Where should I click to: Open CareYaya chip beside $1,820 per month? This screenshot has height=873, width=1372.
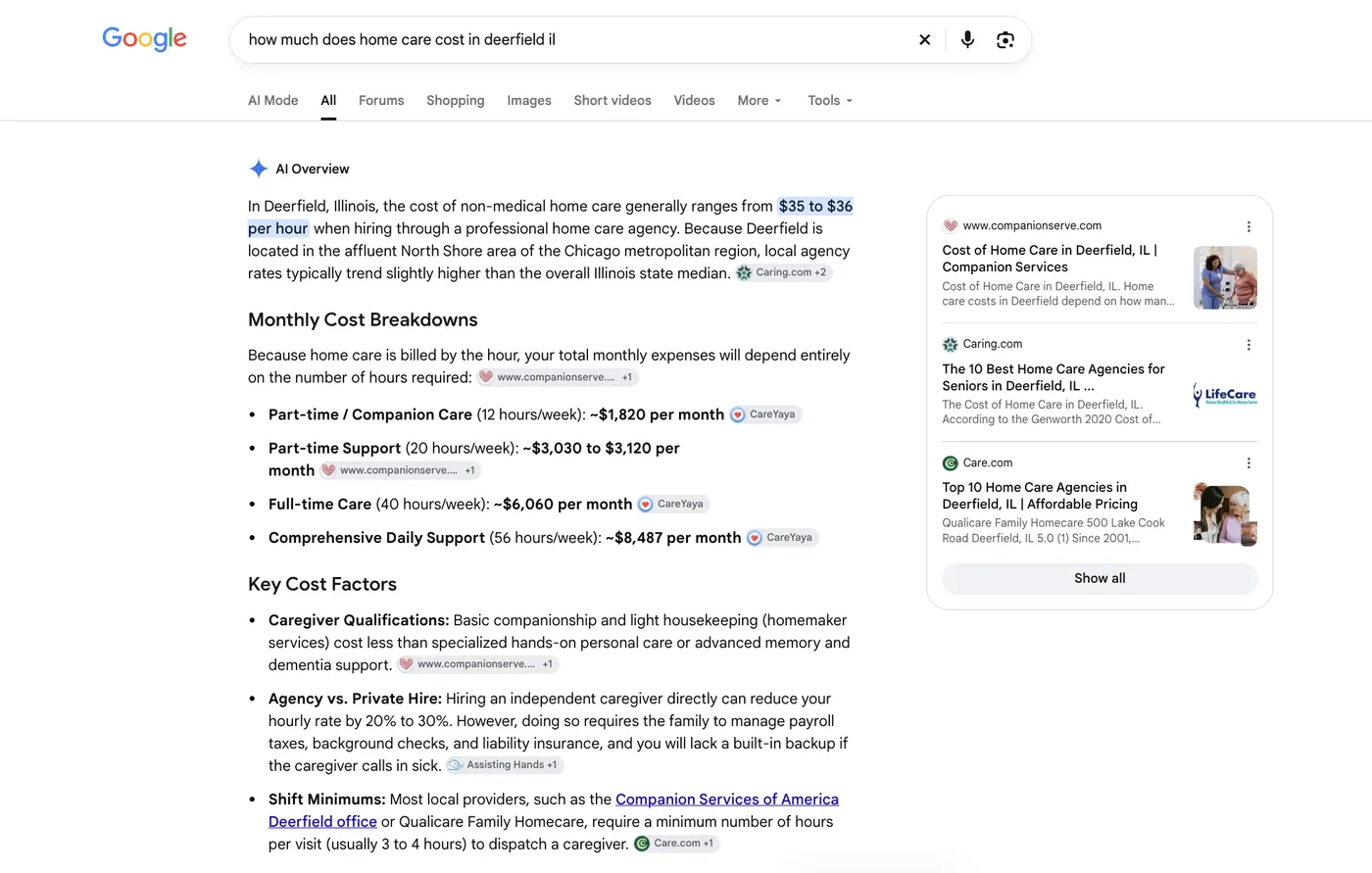pos(764,414)
